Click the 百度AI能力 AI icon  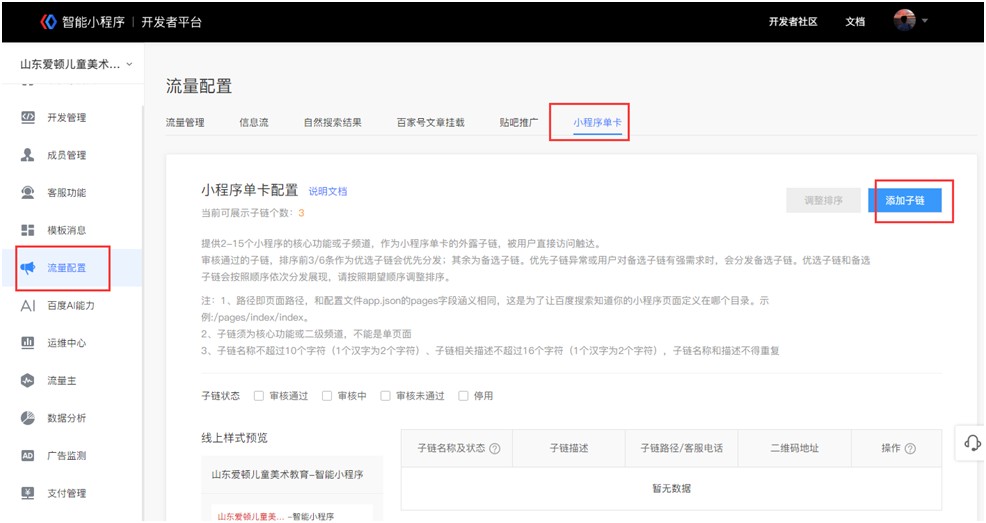[x=28, y=305]
